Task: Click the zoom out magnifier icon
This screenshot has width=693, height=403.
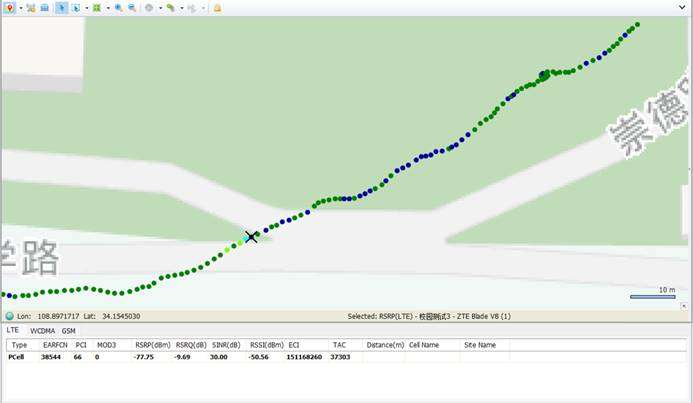Action: pyautogui.click(x=132, y=8)
